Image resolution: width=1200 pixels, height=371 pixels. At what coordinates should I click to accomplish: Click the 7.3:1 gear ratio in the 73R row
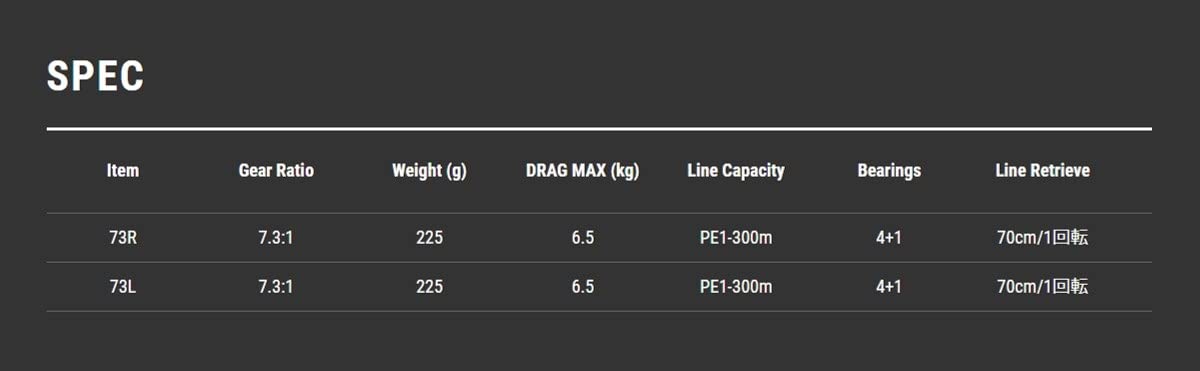(x=276, y=238)
